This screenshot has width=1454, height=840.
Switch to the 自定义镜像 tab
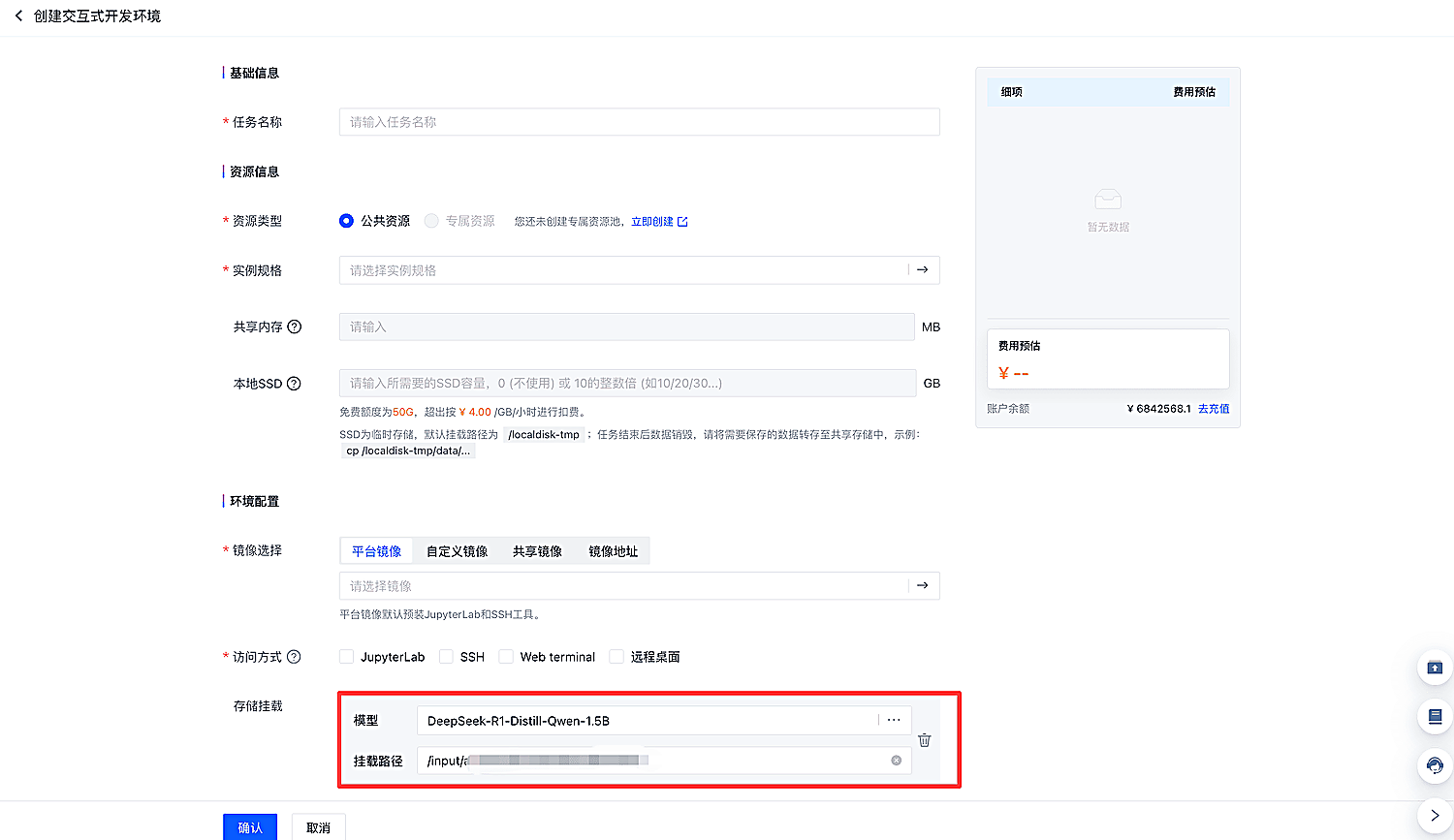pyautogui.click(x=458, y=551)
